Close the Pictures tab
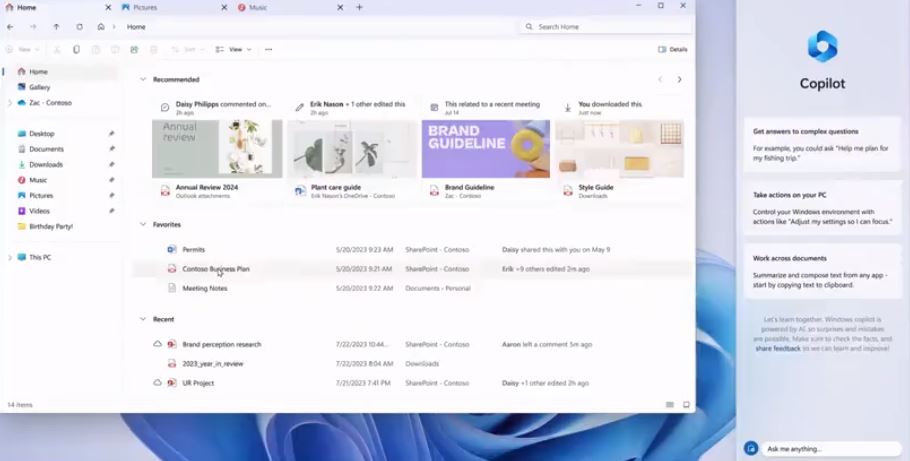 pos(224,8)
